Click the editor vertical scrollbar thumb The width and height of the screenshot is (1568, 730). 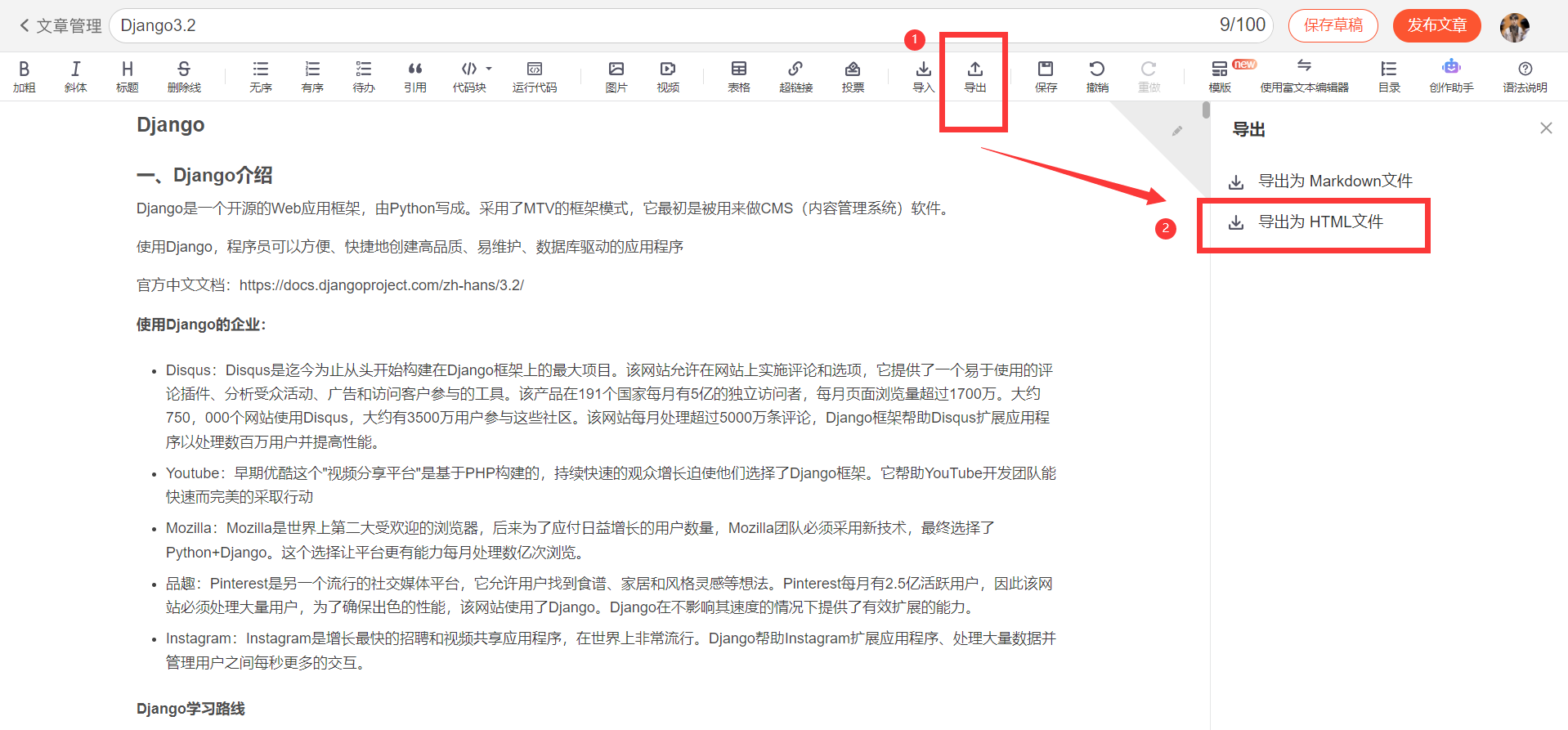pos(1206,110)
